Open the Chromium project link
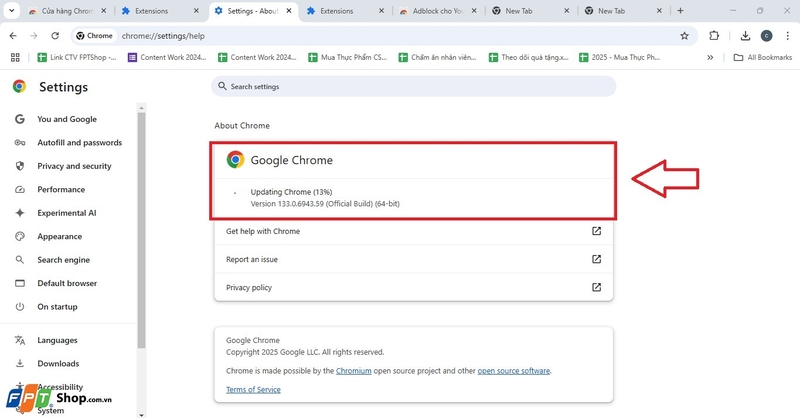 click(354, 371)
